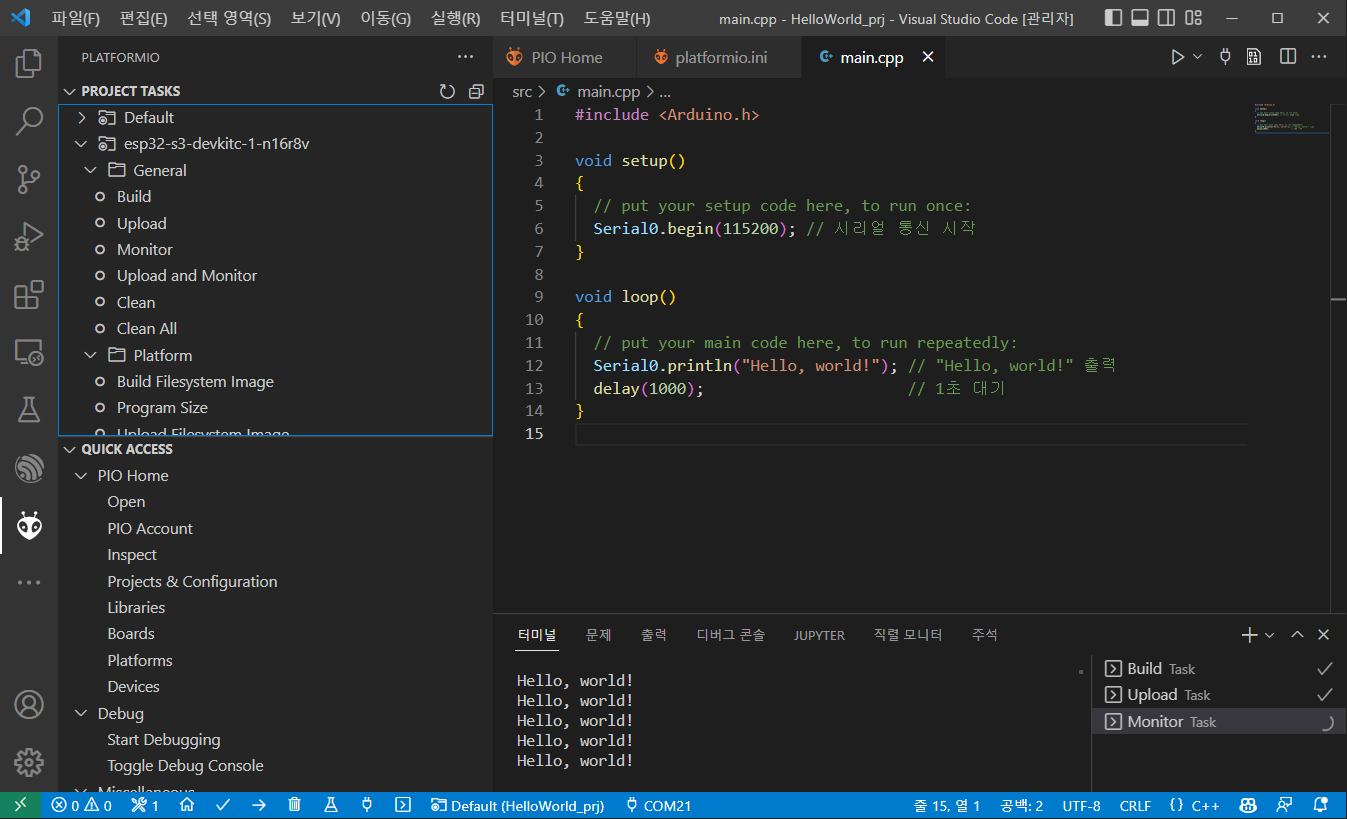This screenshot has height=819, width=1347.
Task: Close the main.cpp editor tab
Action: (x=927, y=57)
